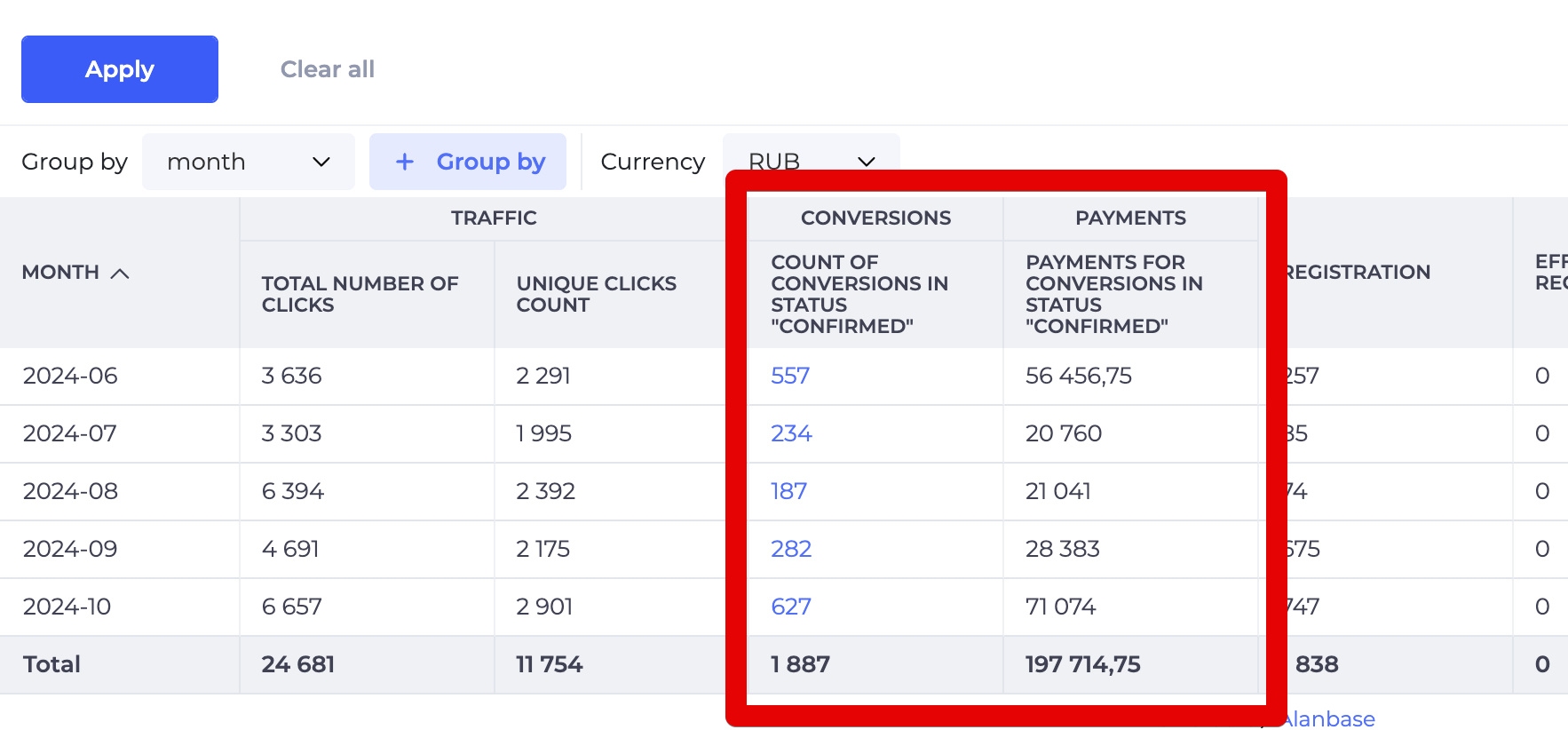This screenshot has width=1568, height=730.
Task: Open the 234 confirmed conversions link
Action: pos(791,433)
